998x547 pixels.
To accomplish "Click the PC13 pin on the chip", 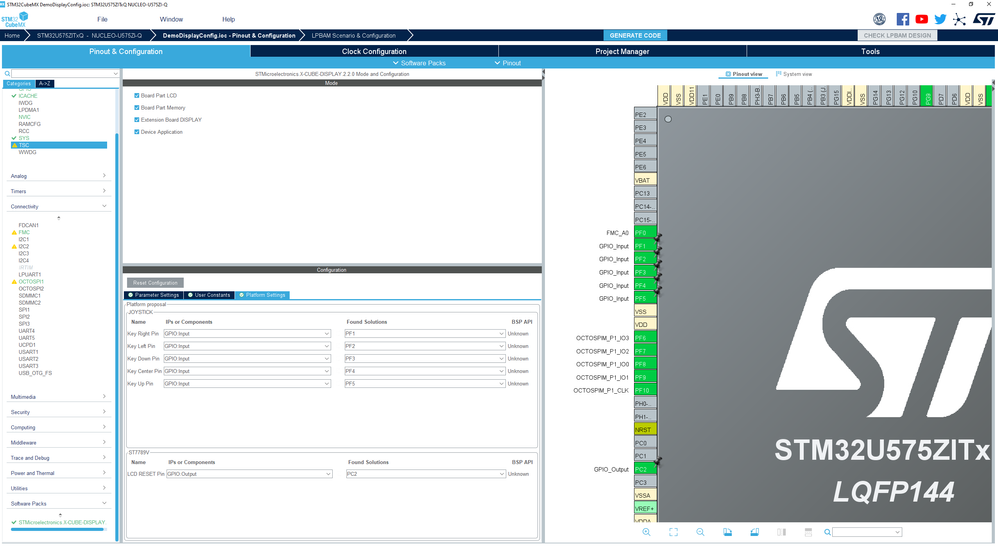I will (x=645, y=194).
